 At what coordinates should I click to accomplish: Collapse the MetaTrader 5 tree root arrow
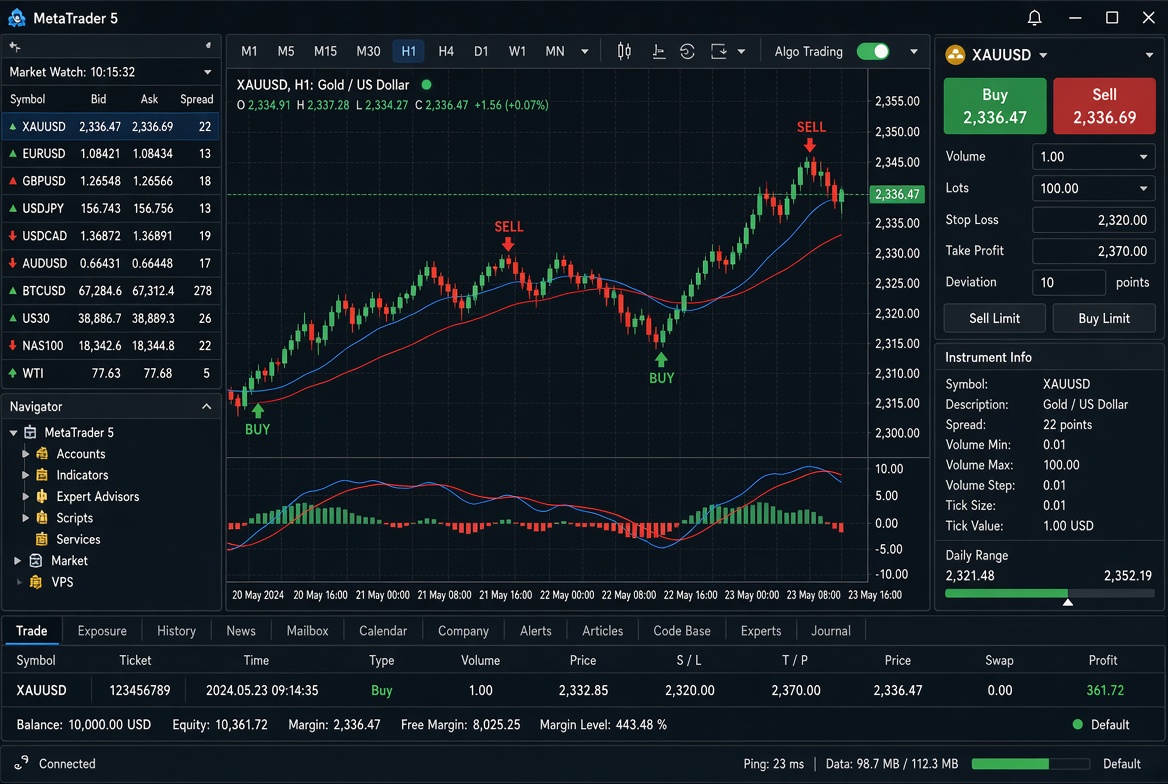[13, 432]
